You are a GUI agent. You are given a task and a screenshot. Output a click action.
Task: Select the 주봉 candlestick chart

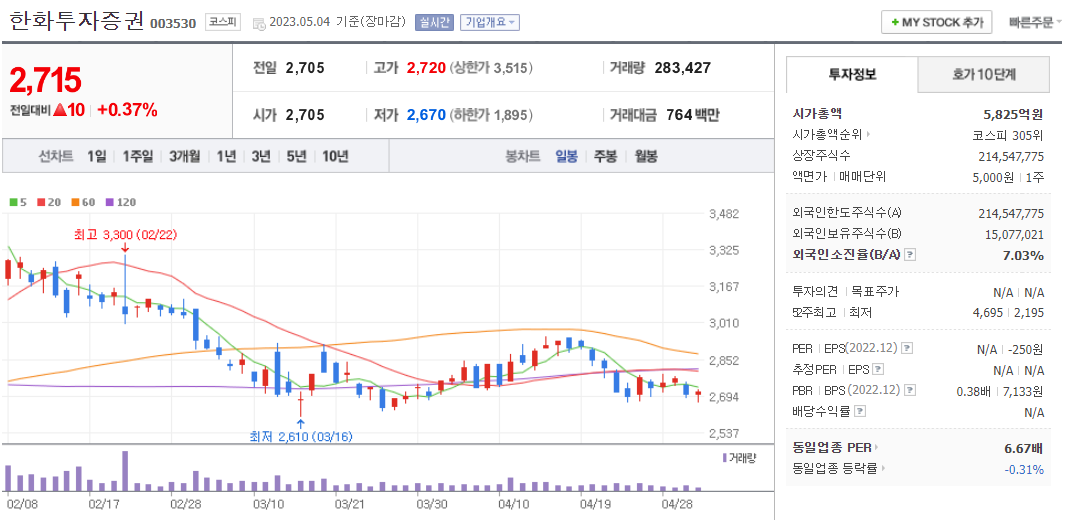605,156
